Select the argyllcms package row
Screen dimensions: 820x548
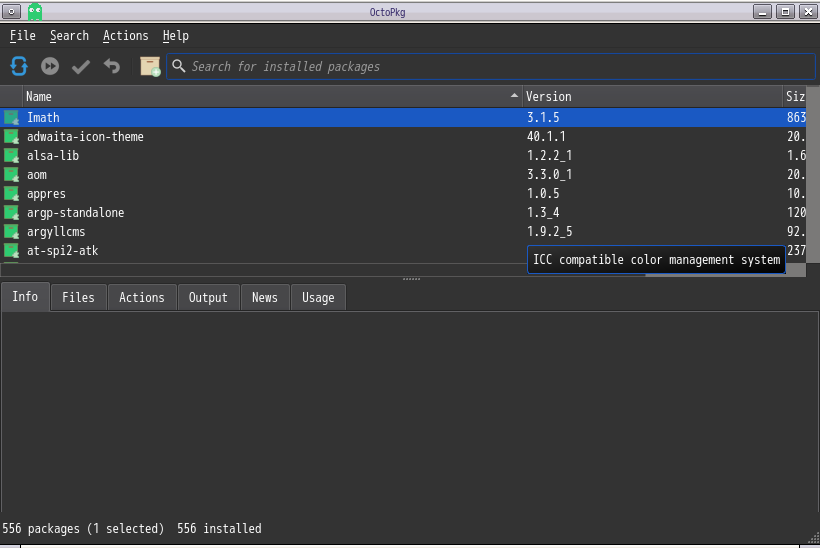pyautogui.click(x=403, y=232)
